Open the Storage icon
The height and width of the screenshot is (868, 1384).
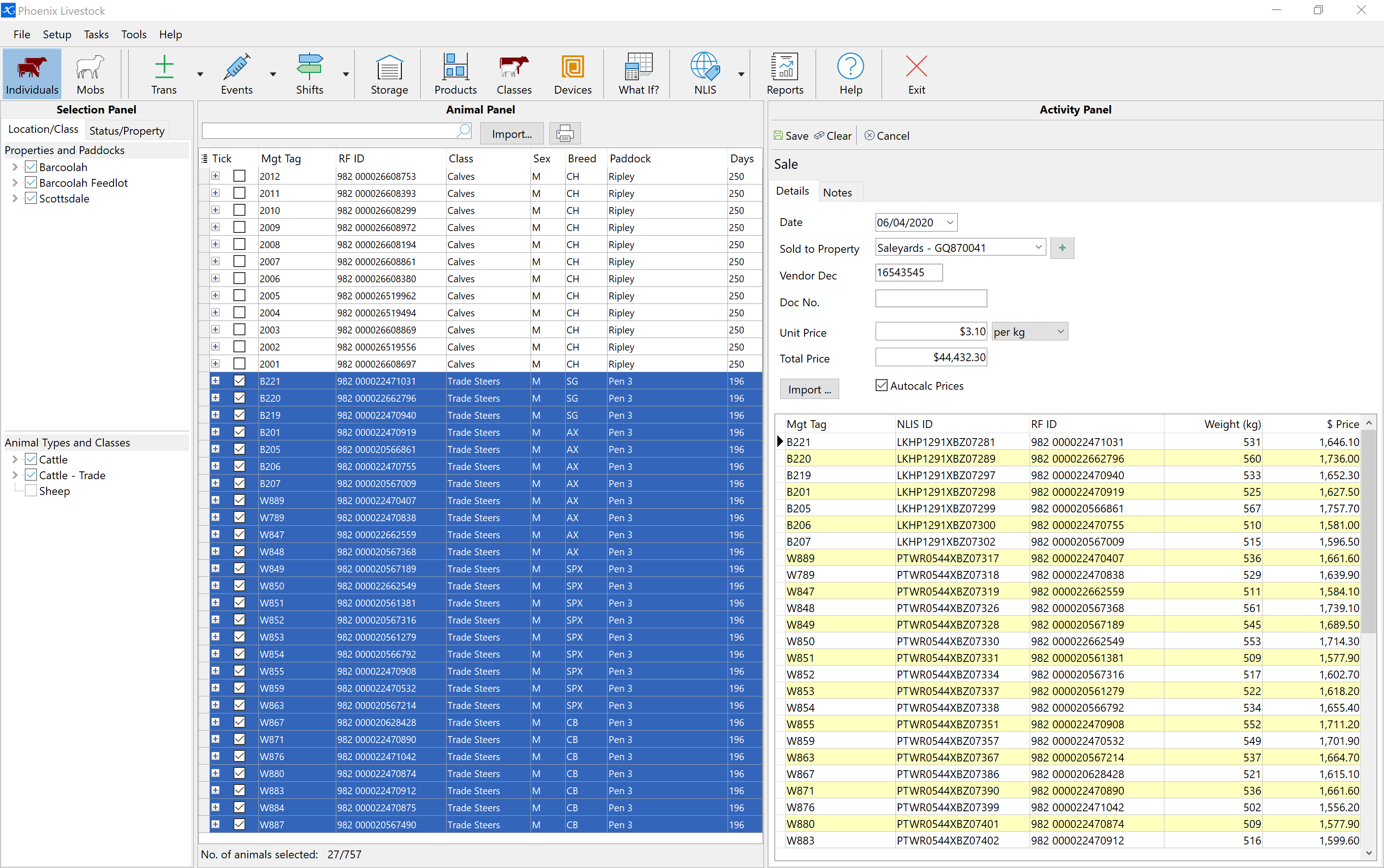[389, 73]
